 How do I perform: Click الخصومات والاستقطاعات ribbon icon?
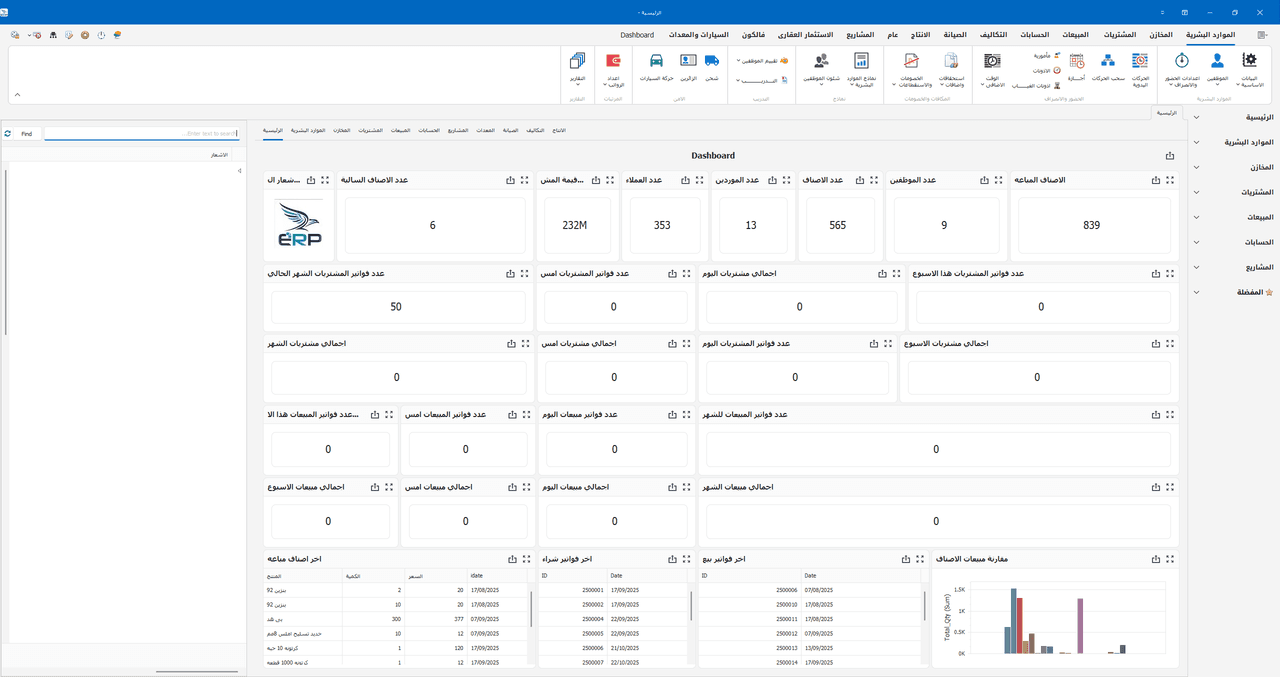(910, 69)
